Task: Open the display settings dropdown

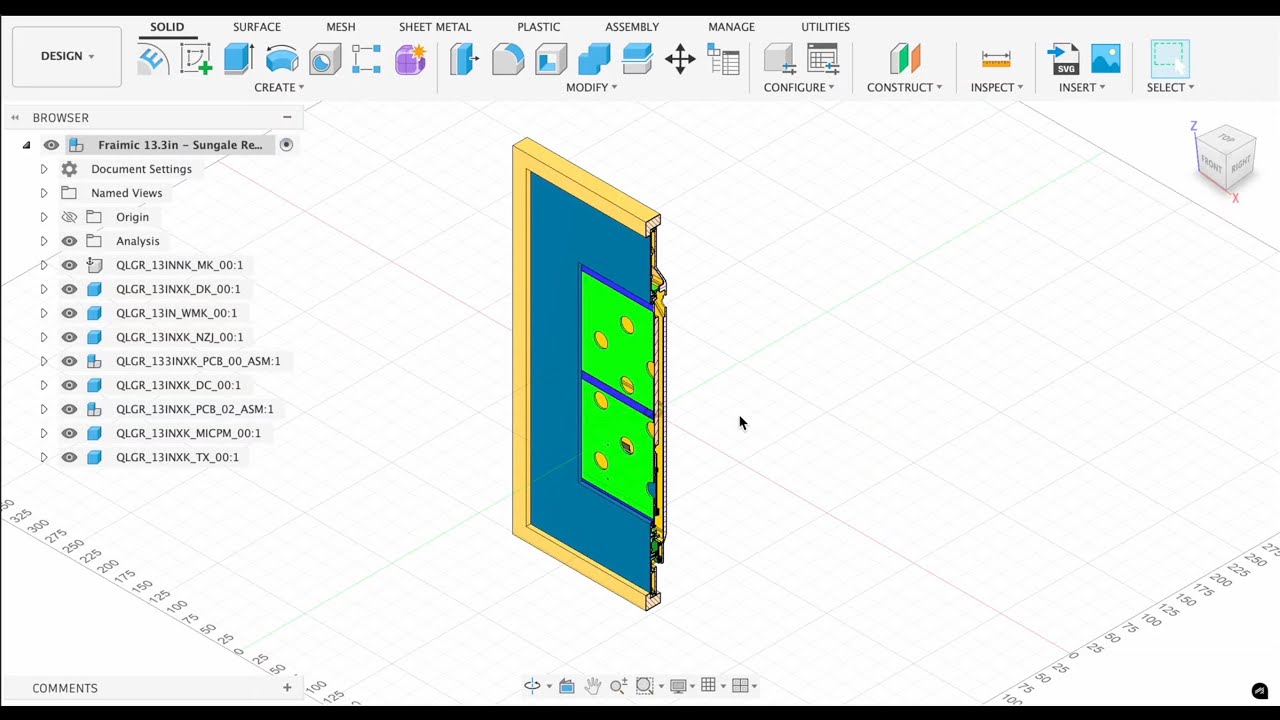Action: tap(681, 685)
